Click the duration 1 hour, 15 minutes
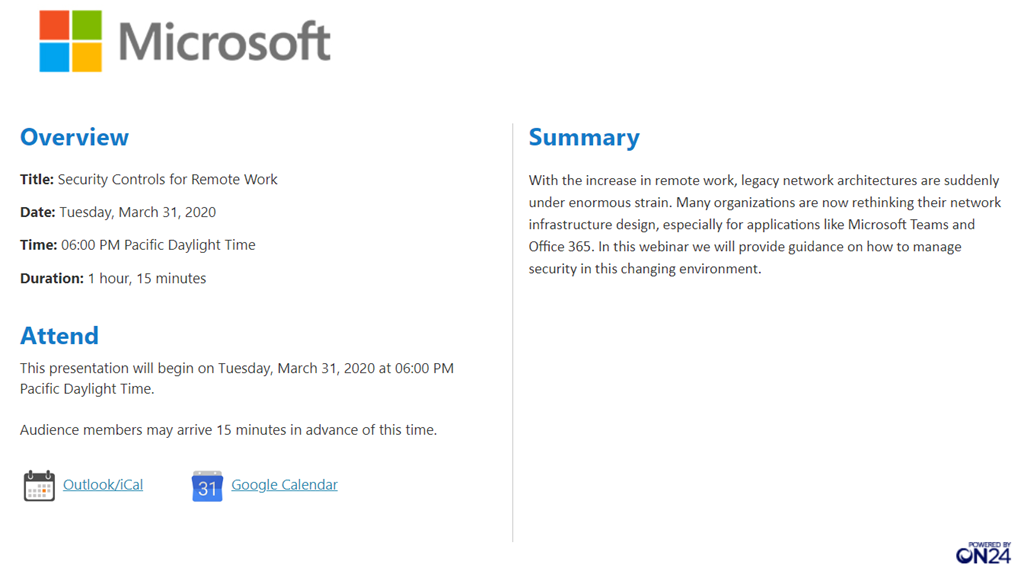 [147, 278]
